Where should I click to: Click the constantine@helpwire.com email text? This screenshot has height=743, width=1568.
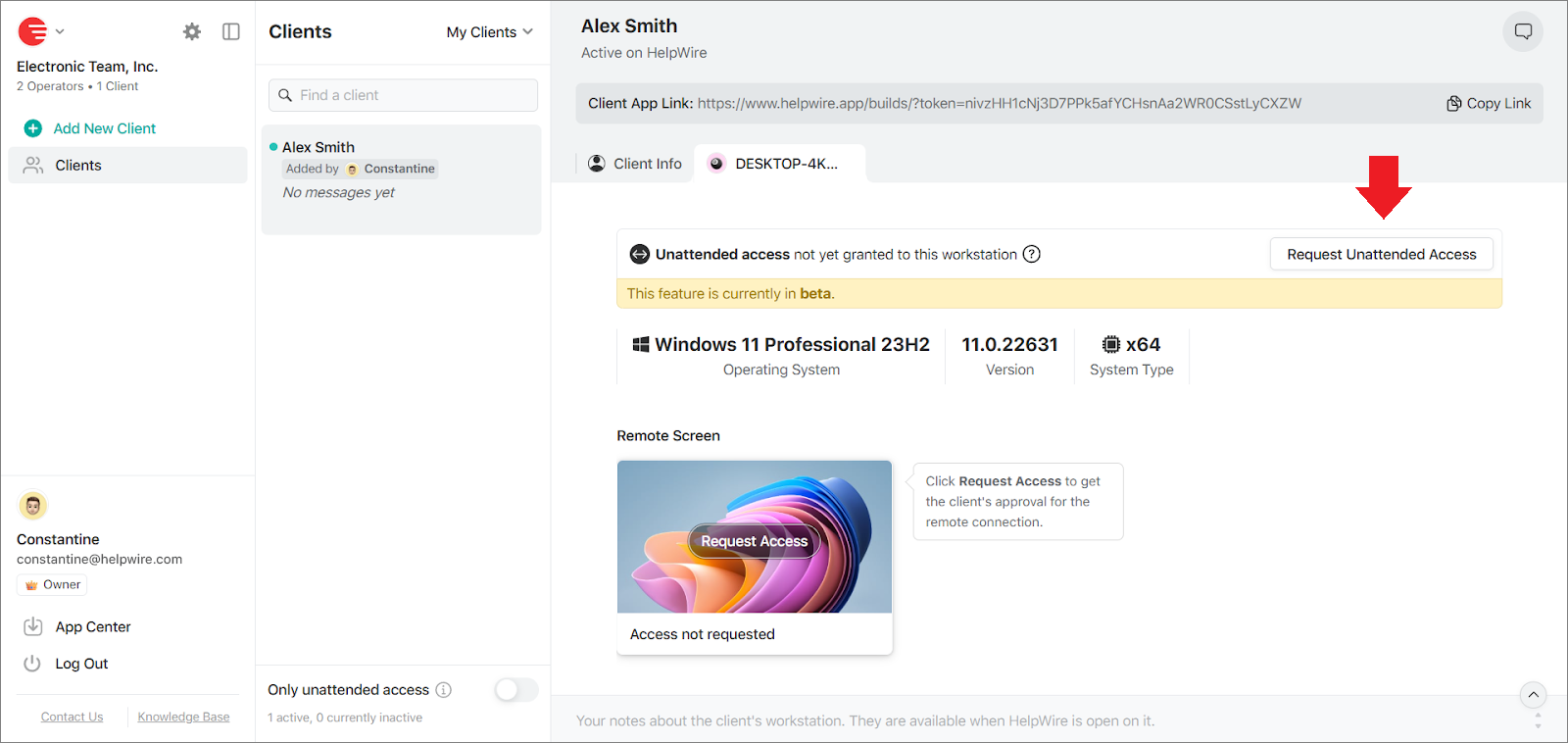pyautogui.click(x=99, y=560)
